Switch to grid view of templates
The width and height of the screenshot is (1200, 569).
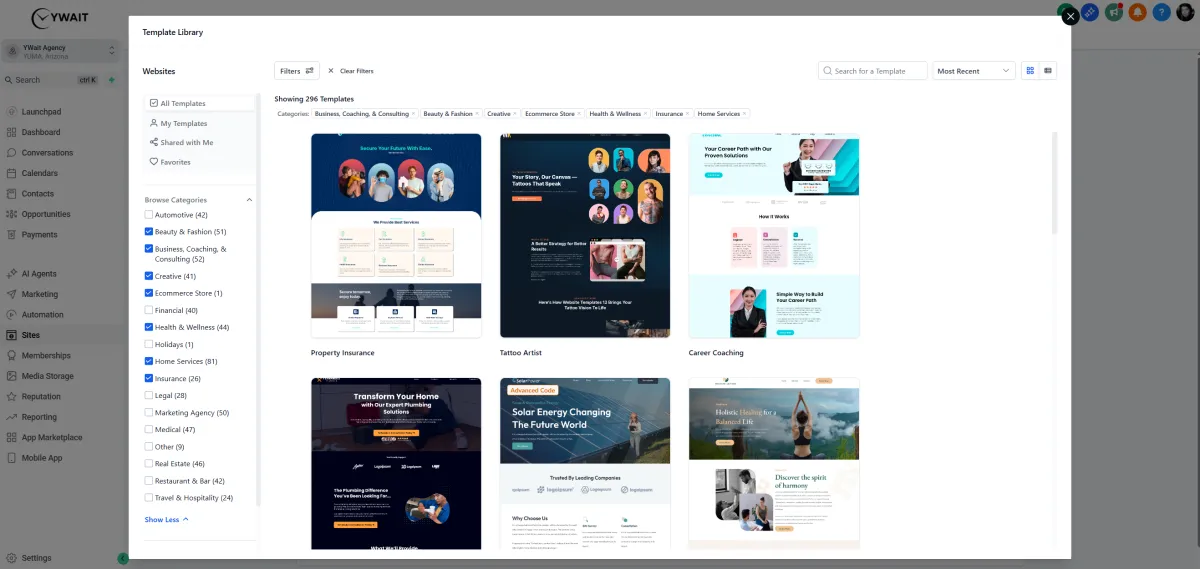1030,71
